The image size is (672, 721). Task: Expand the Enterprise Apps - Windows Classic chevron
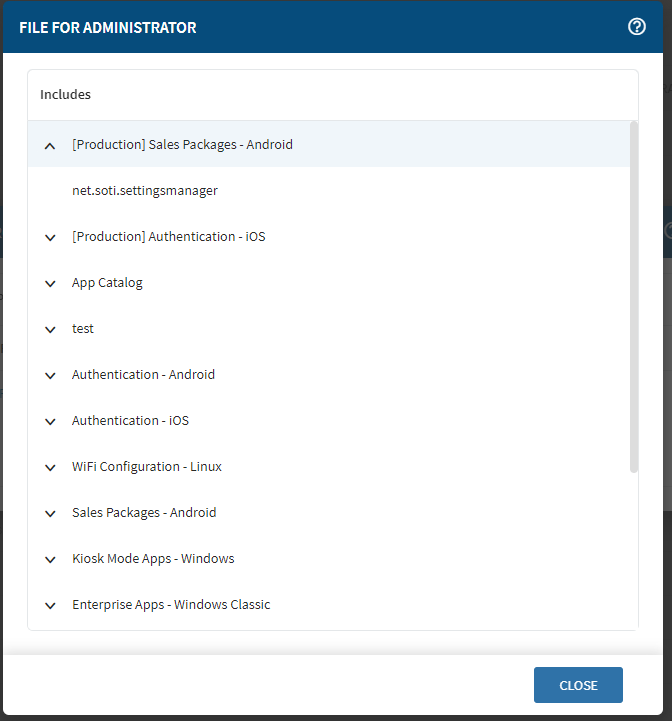coord(50,605)
